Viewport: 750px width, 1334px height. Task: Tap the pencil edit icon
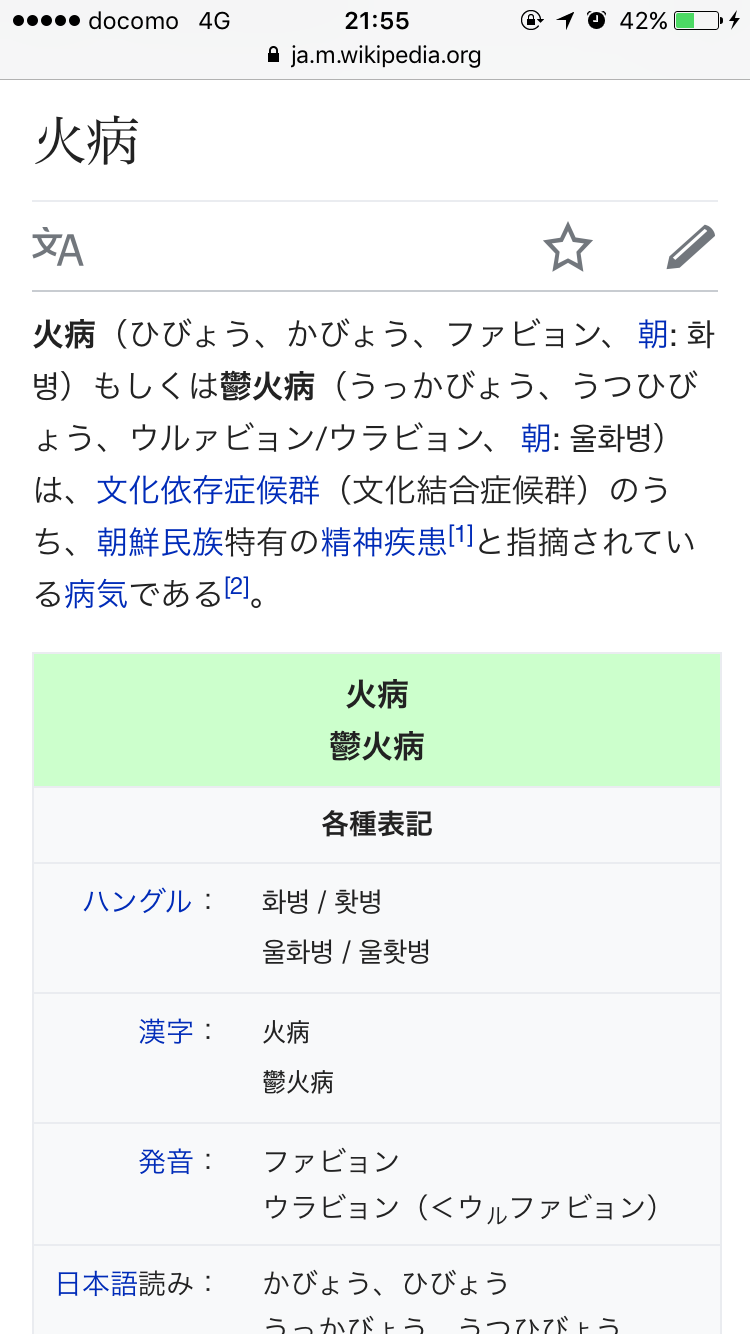691,247
